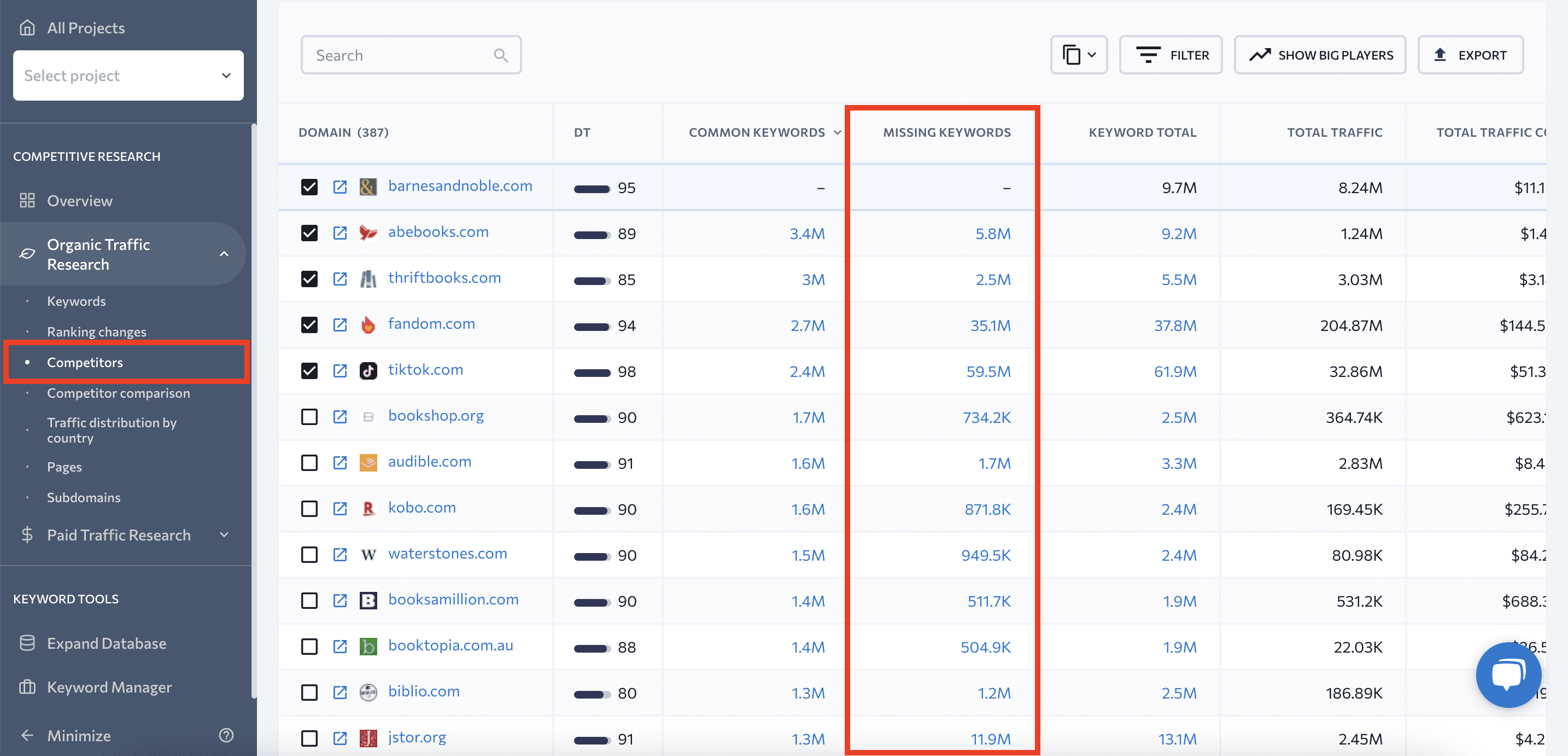Open external link icon for waterstones.com

pos(340,554)
